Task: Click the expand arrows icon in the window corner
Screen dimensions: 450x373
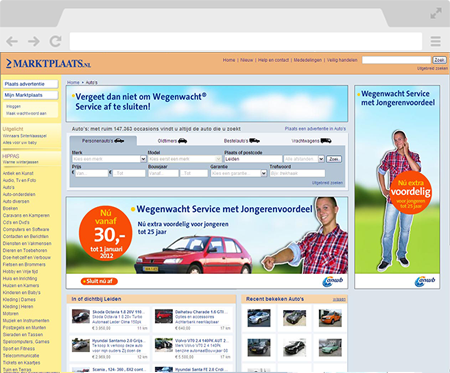Action: (436, 14)
